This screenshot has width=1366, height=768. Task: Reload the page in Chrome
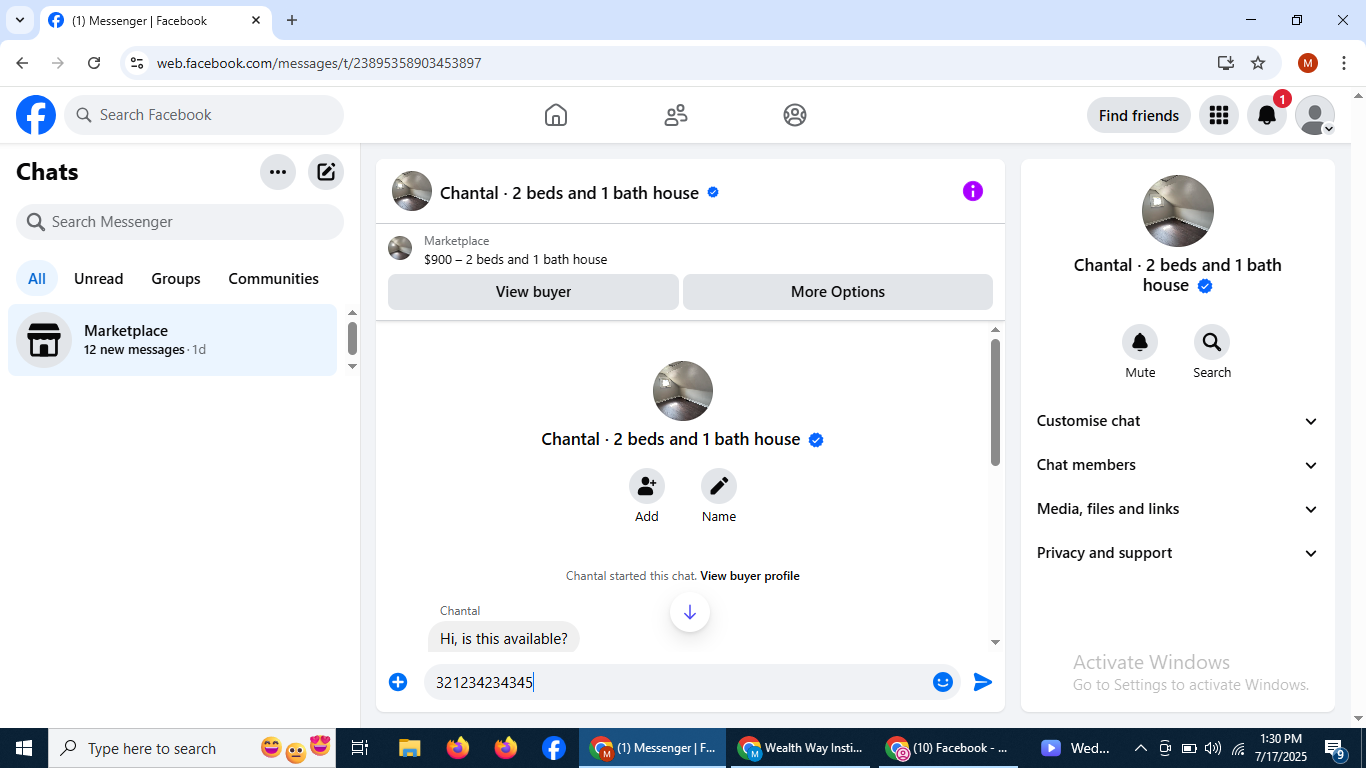point(94,63)
